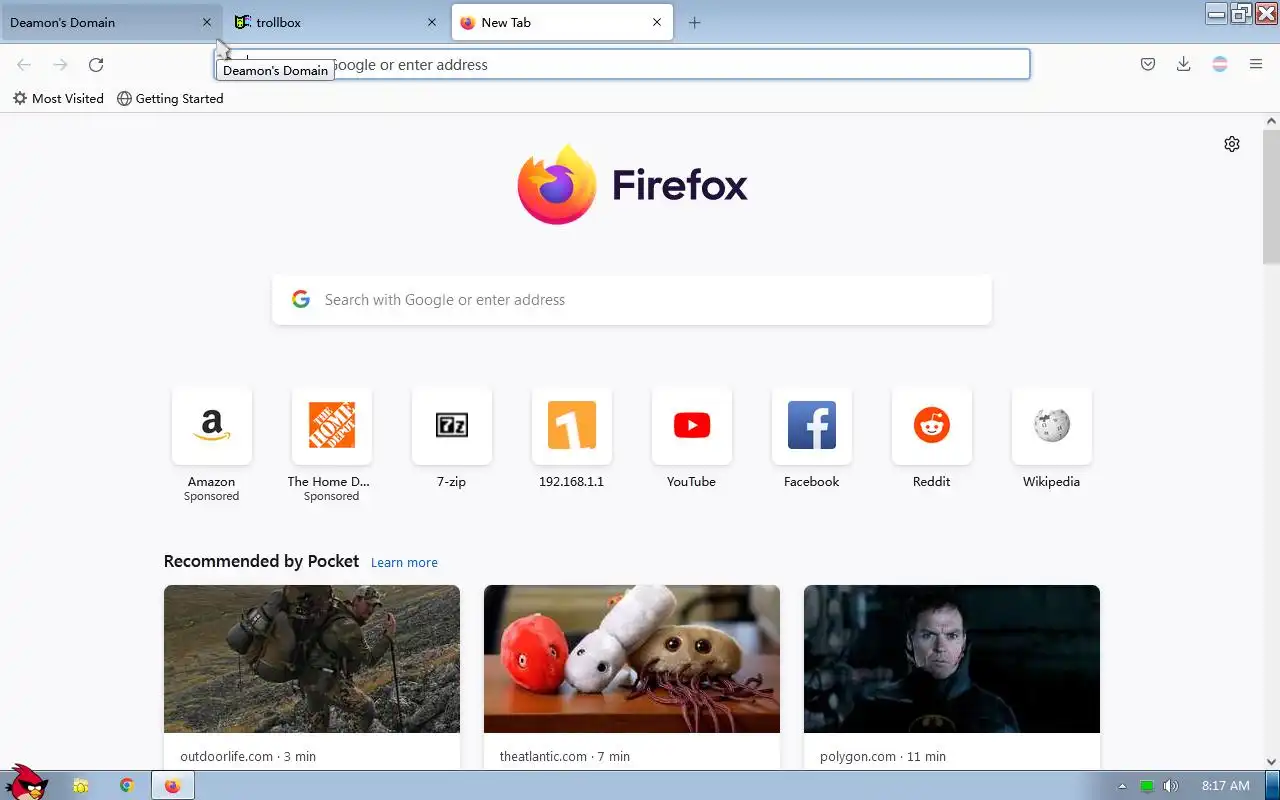Click the vertical page scrollbar thumb
1280x800 pixels.
click(1271, 196)
